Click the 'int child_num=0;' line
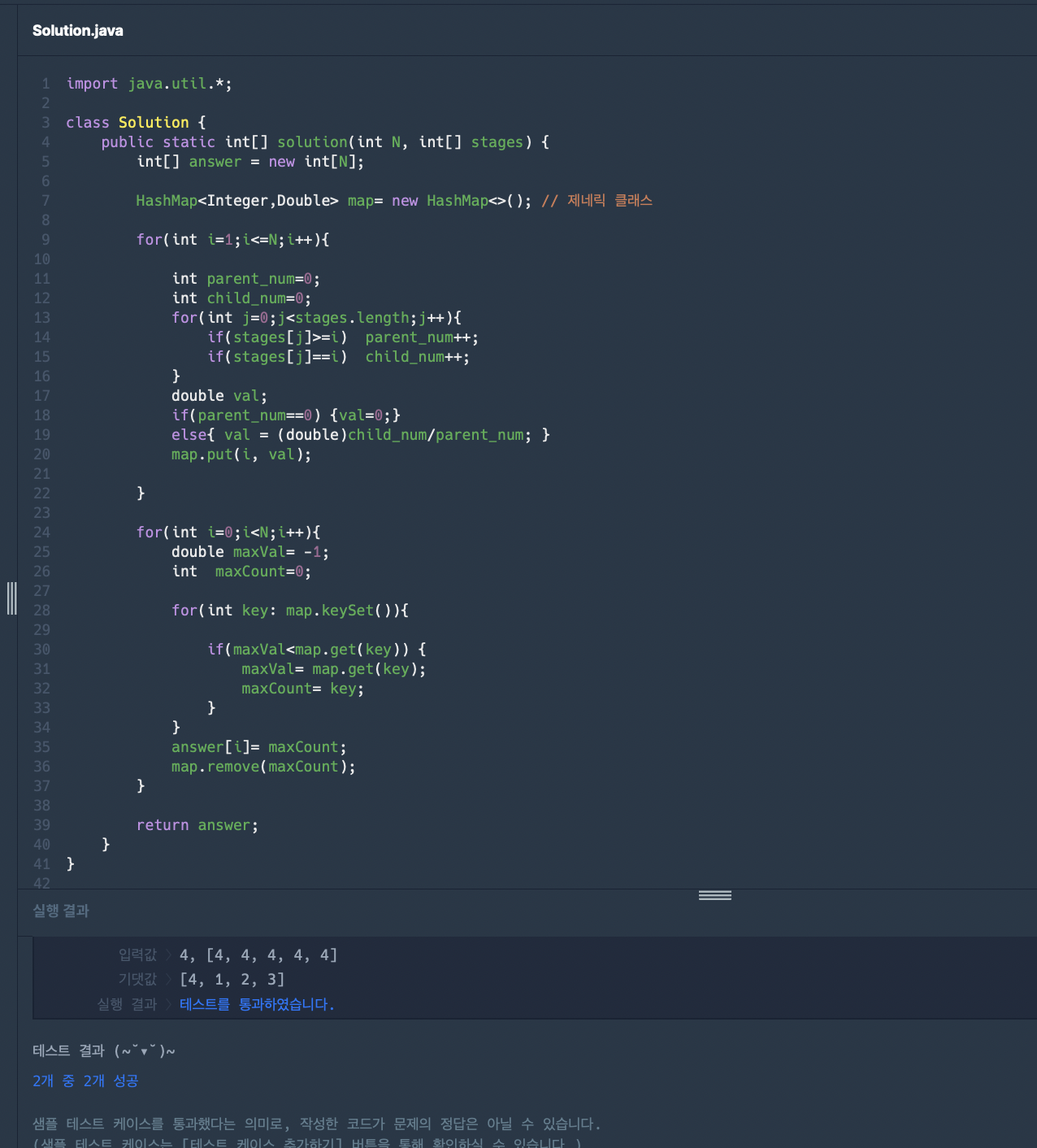Screen dimensions: 1037x1148 click(241, 298)
